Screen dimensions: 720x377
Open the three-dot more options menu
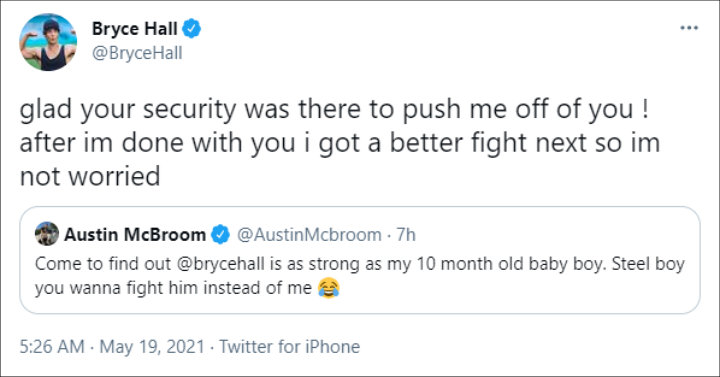tap(689, 28)
